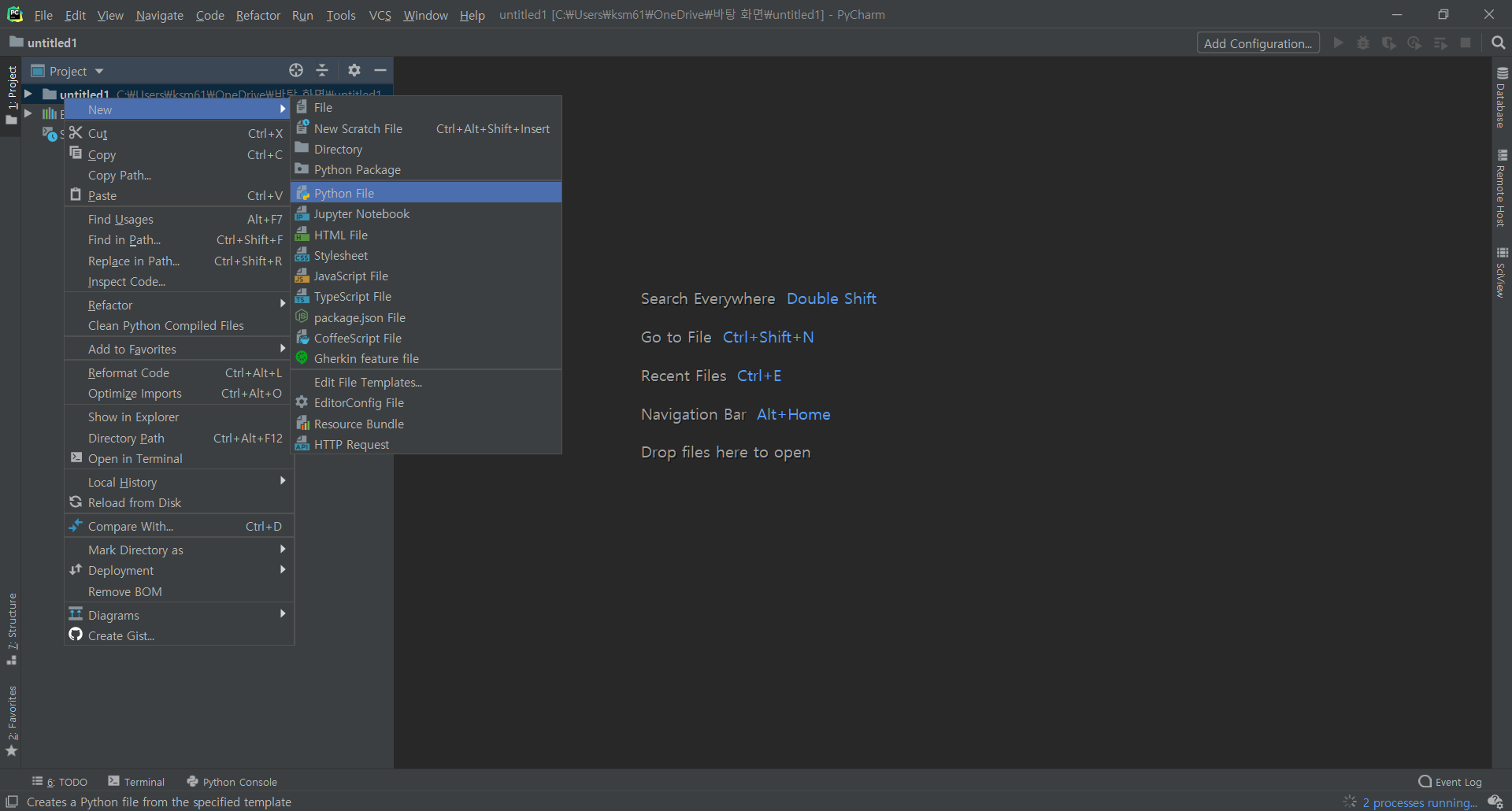
Task: Click untitled1 in navigation bar
Action: 44,43
